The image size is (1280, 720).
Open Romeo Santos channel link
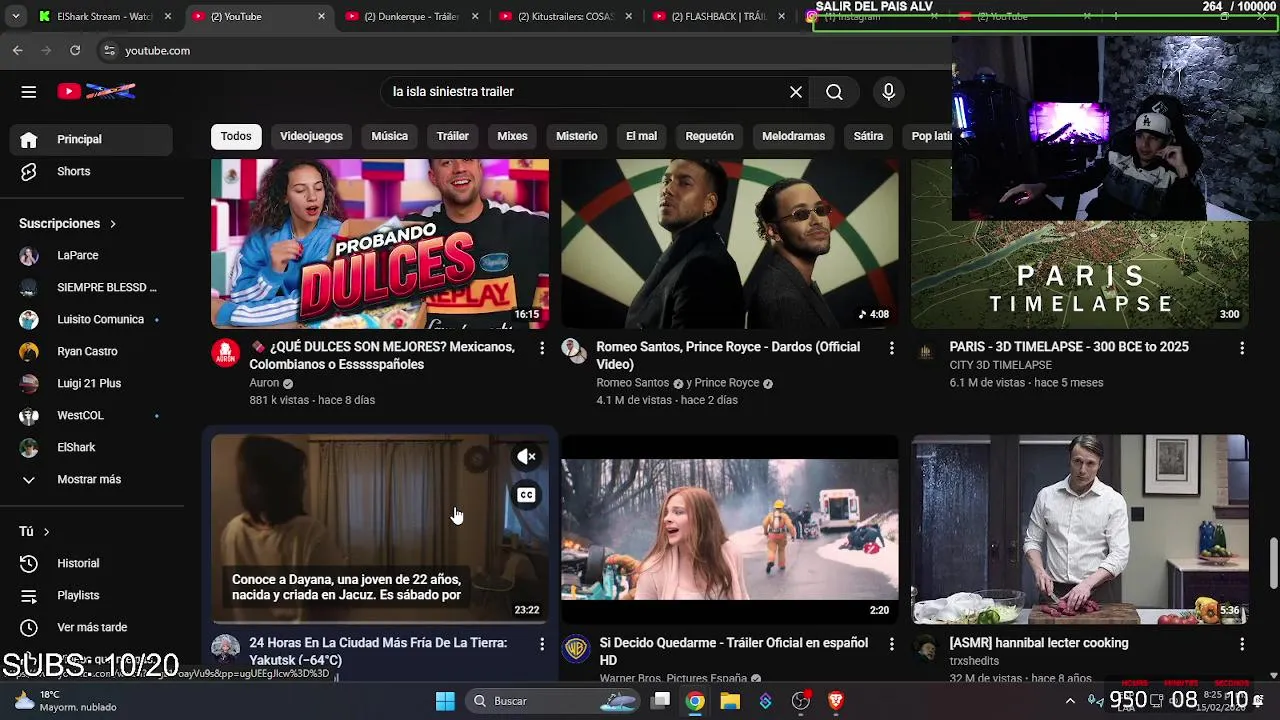point(632,383)
